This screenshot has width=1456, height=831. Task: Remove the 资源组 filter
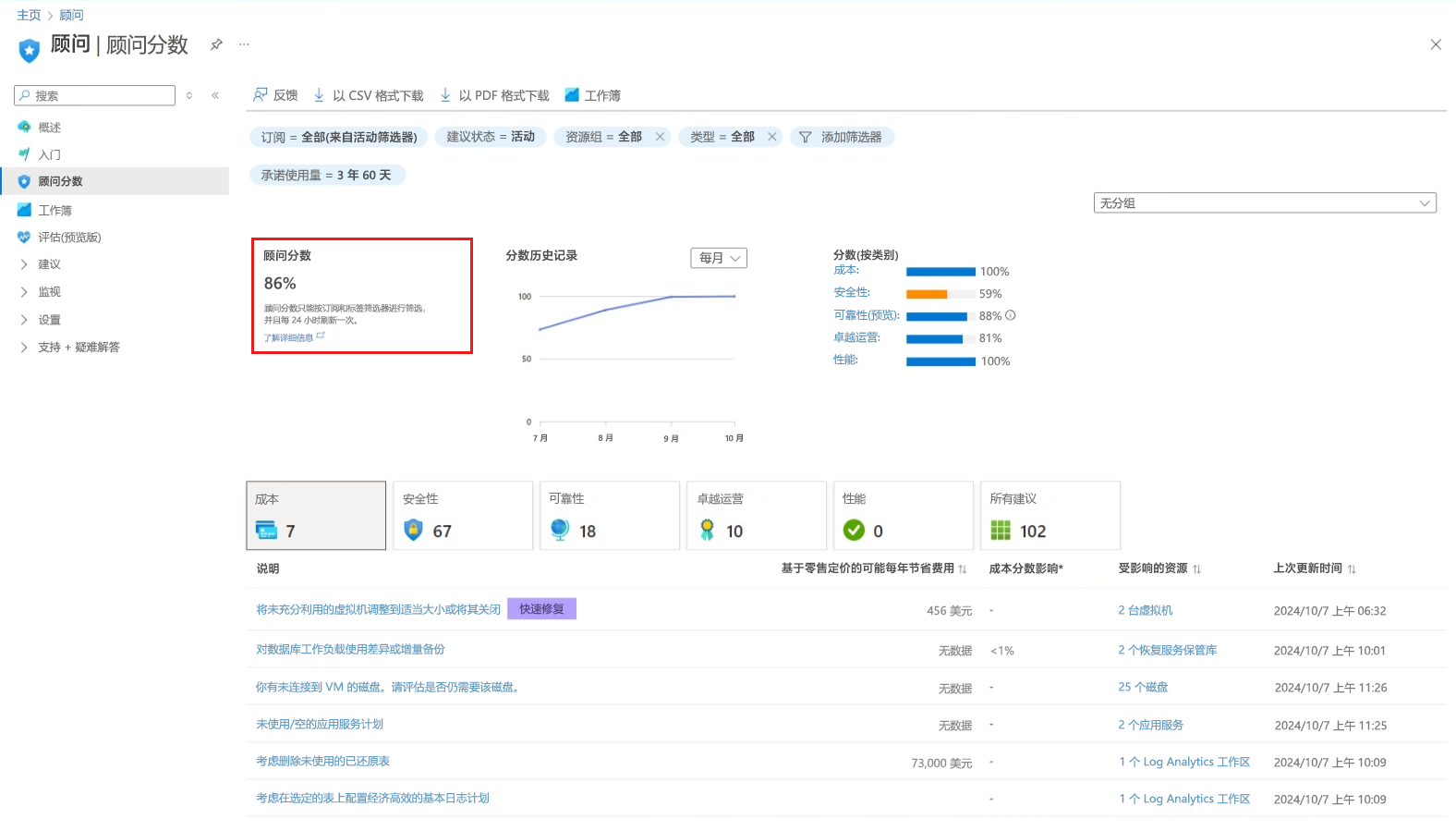click(660, 137)
